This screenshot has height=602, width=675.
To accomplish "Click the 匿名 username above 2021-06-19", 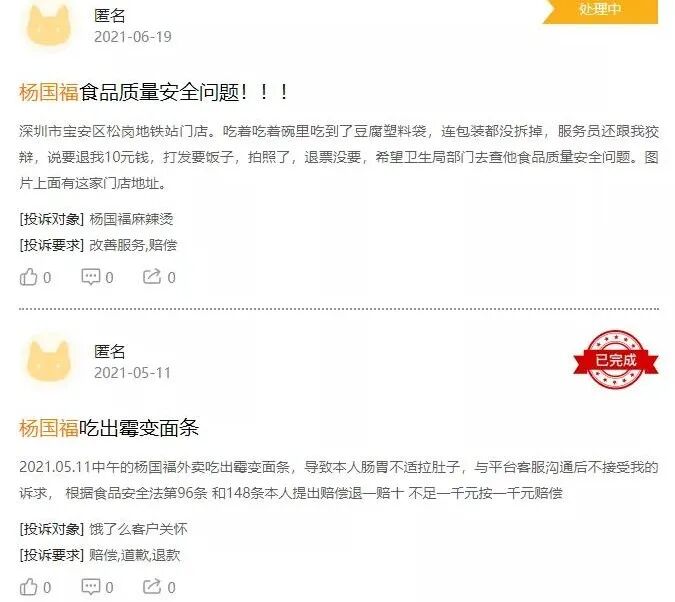I will [110, 16].
